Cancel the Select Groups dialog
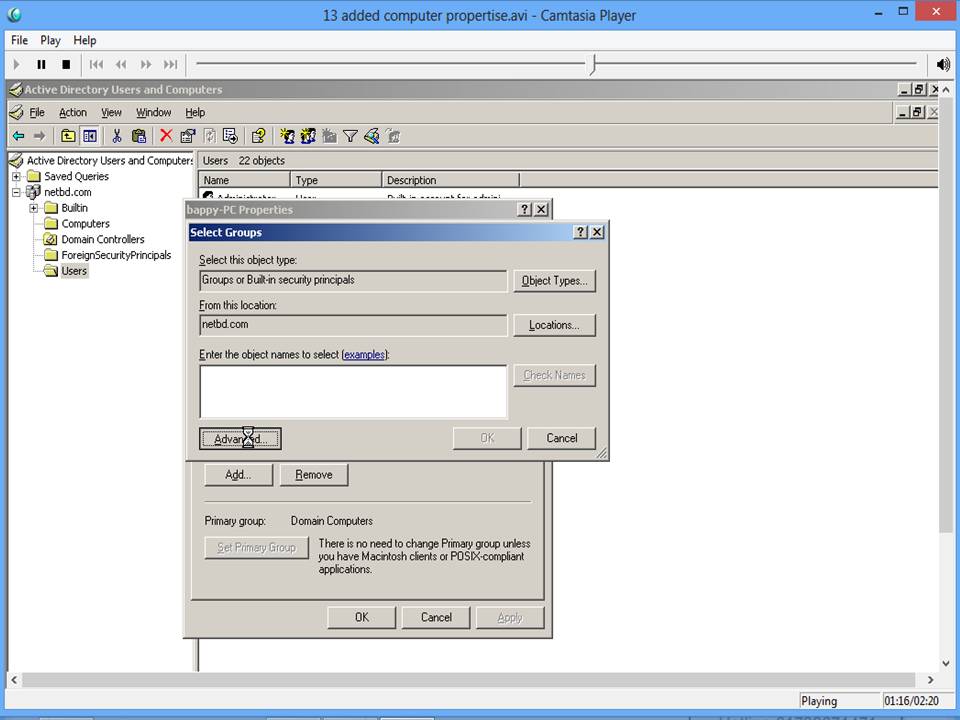 click(x=561, y=438)
